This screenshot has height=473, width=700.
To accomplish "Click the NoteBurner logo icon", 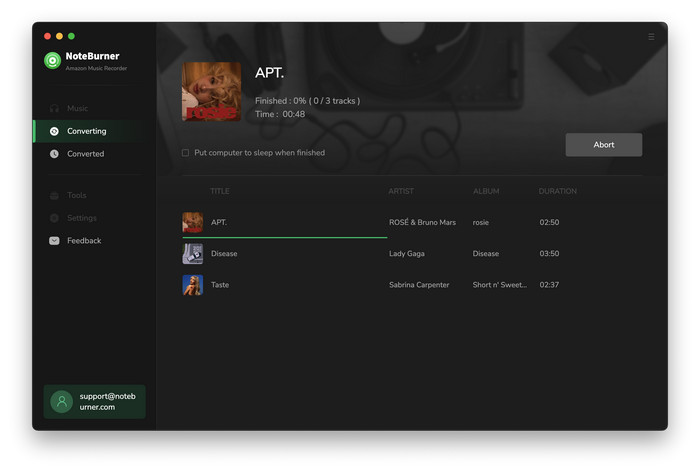I will [52, 60].
